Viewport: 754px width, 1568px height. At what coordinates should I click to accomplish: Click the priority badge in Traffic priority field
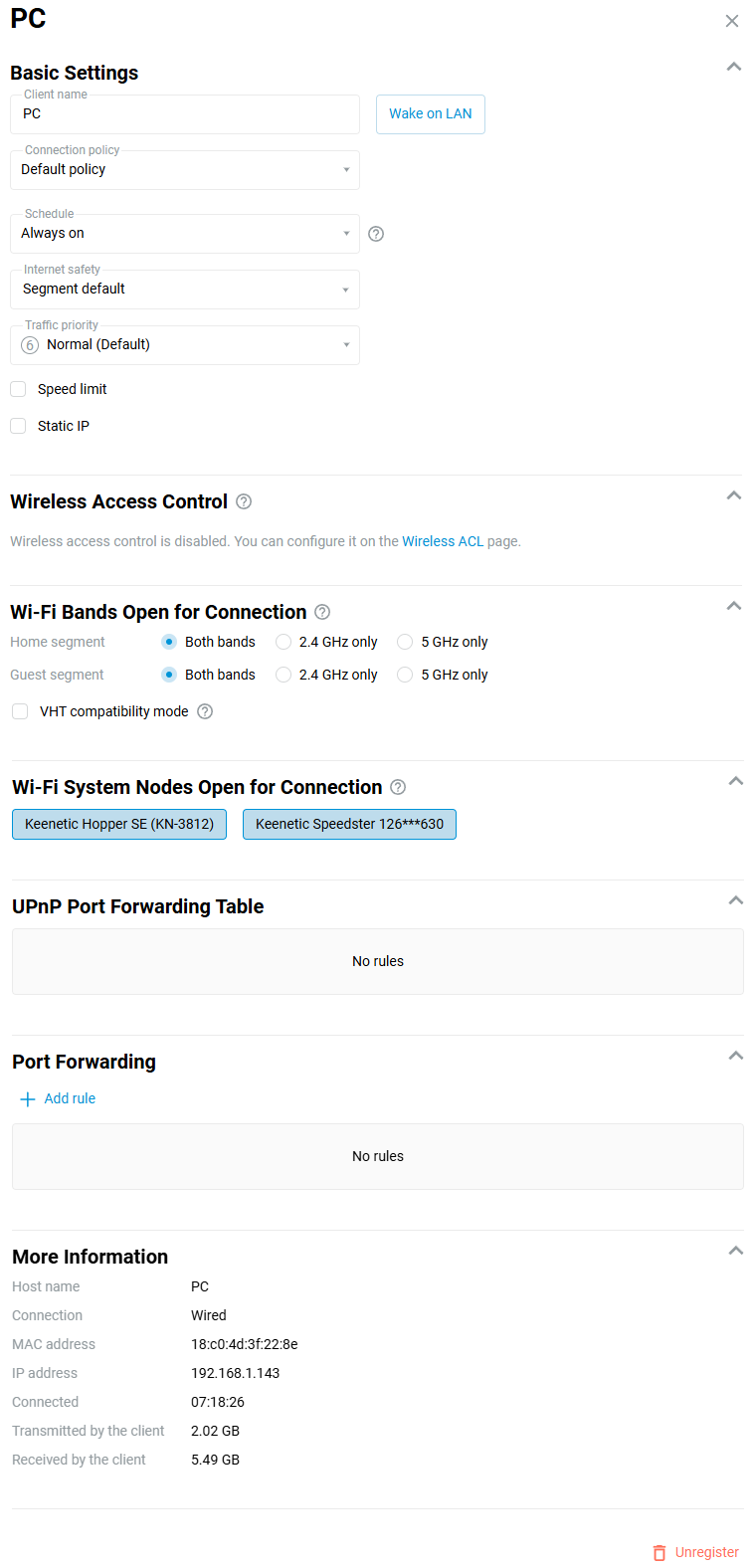tap(29, 344)
